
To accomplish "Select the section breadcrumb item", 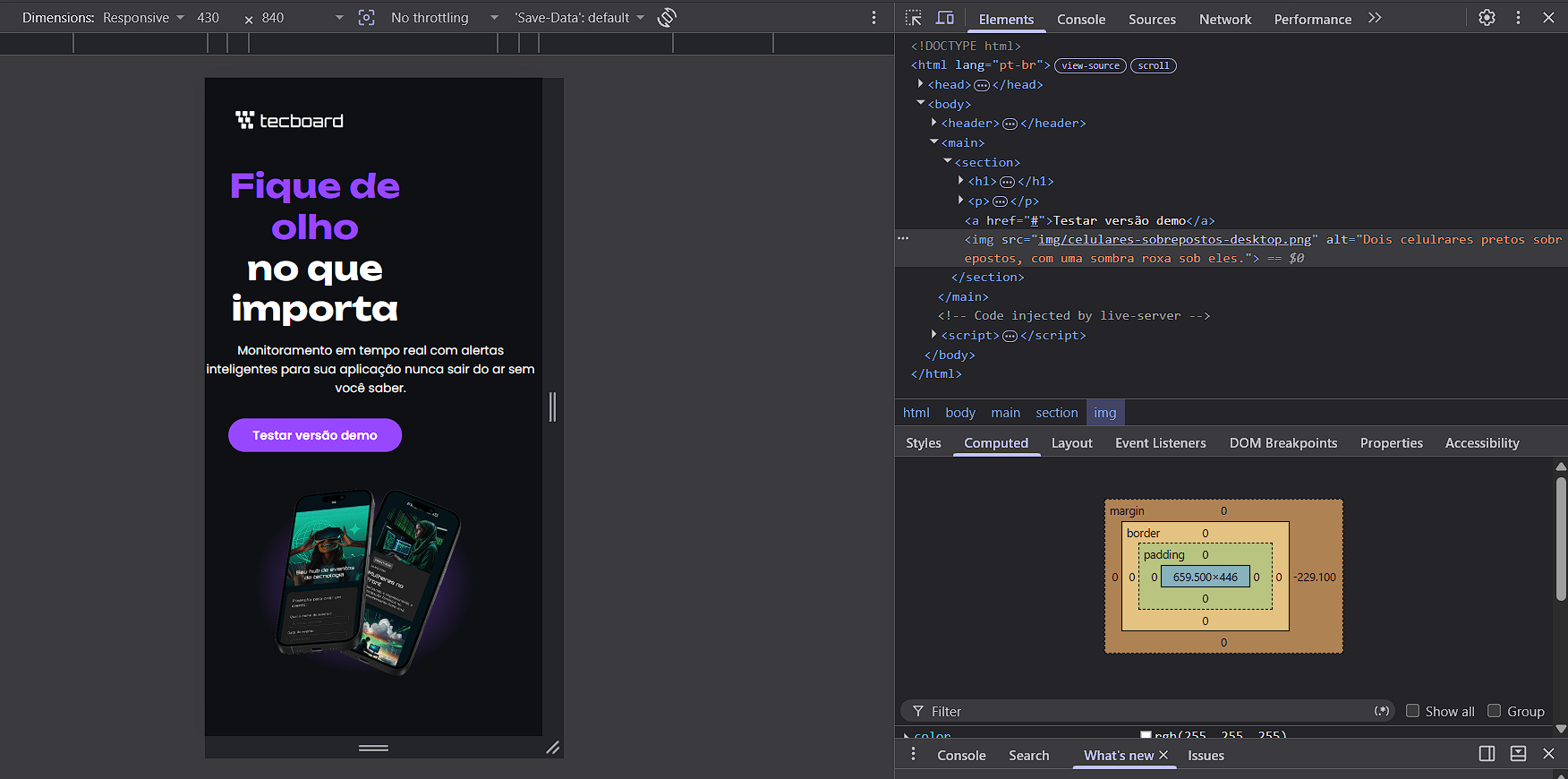I will click(x=1057, y=413).
